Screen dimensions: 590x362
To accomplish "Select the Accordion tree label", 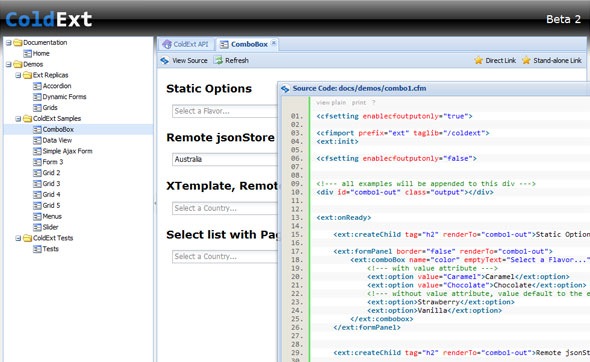I will (57, 86).
